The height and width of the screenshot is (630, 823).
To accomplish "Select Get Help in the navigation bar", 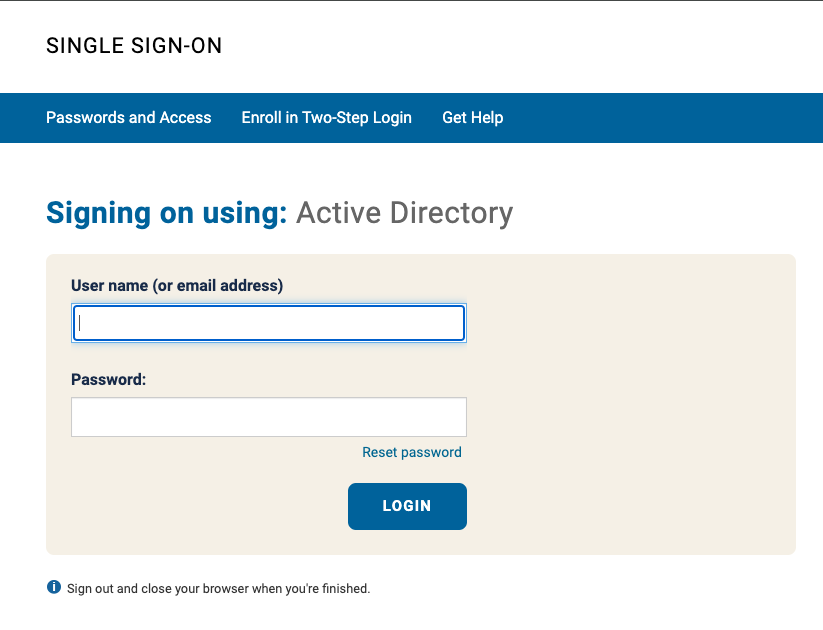I will [x=472, y=118].
